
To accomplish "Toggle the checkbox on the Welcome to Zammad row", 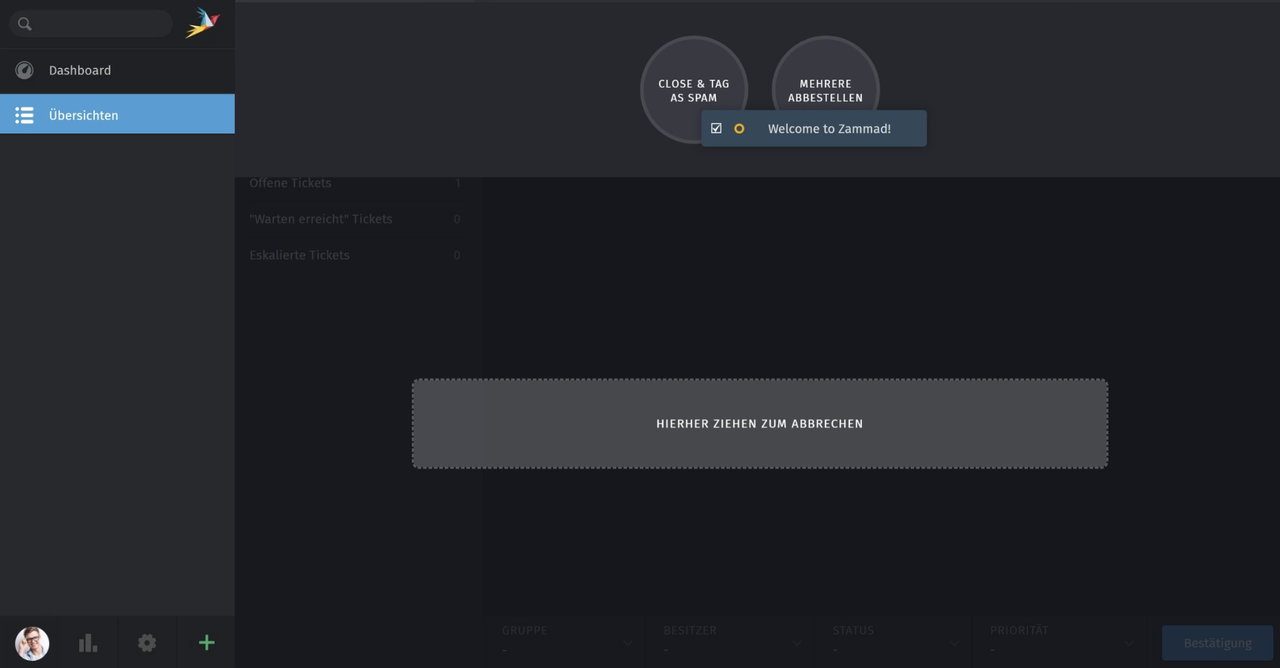I will tap(716, 128).
